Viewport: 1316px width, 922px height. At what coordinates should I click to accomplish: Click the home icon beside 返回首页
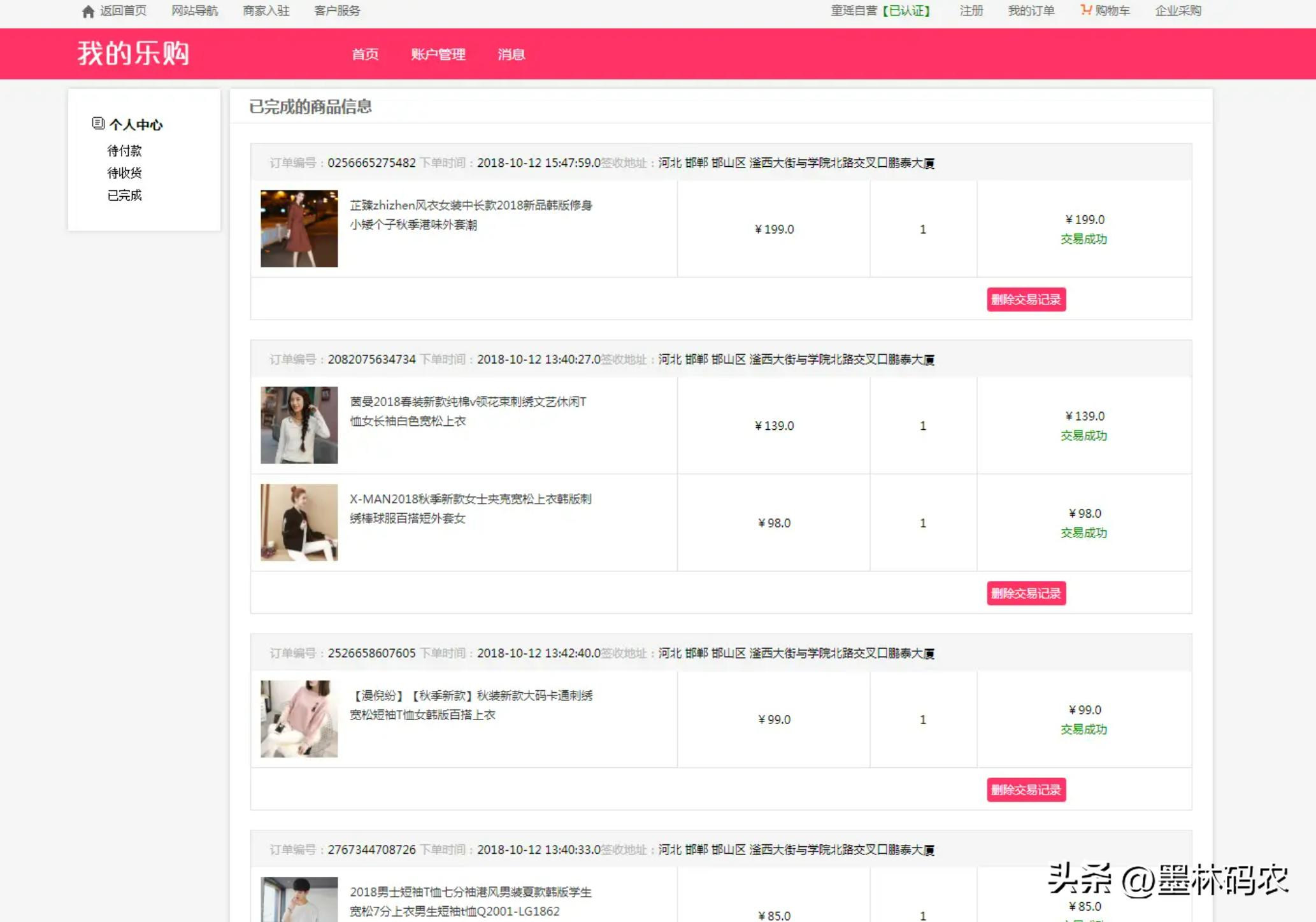(88, 11)
